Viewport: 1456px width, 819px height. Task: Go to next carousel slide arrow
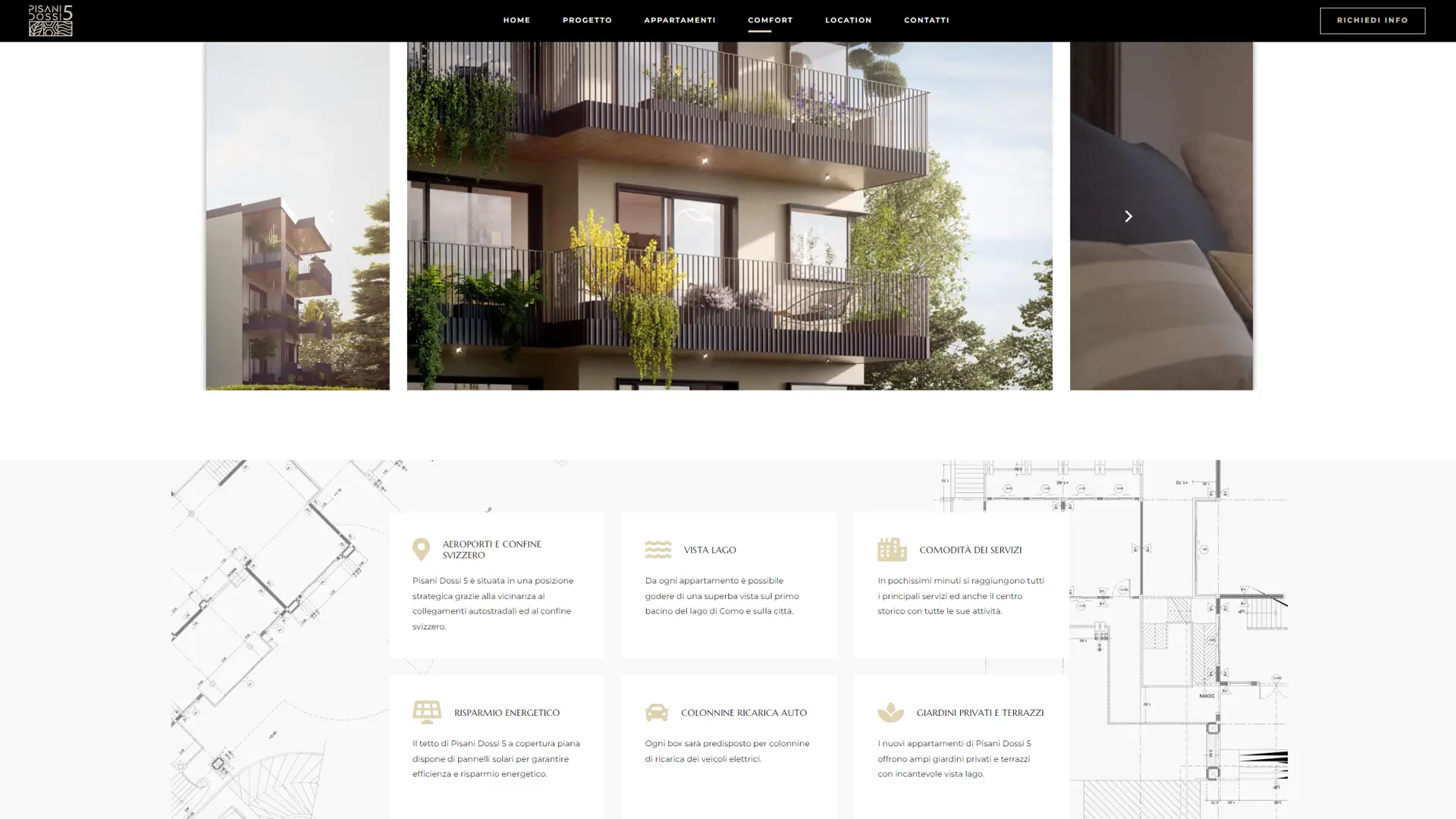point(1128,216)
